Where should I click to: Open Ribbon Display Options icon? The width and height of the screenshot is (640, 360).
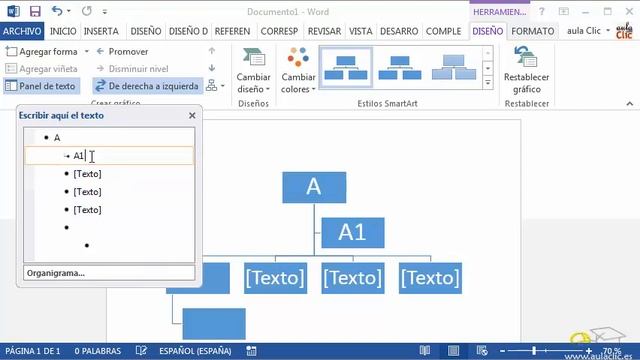coord(564,11)
